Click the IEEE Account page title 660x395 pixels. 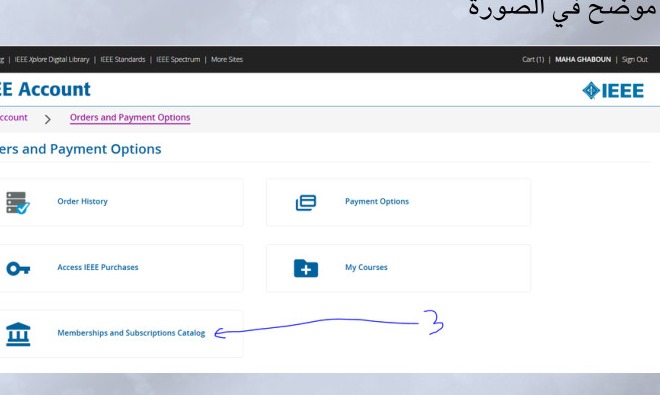45,89
